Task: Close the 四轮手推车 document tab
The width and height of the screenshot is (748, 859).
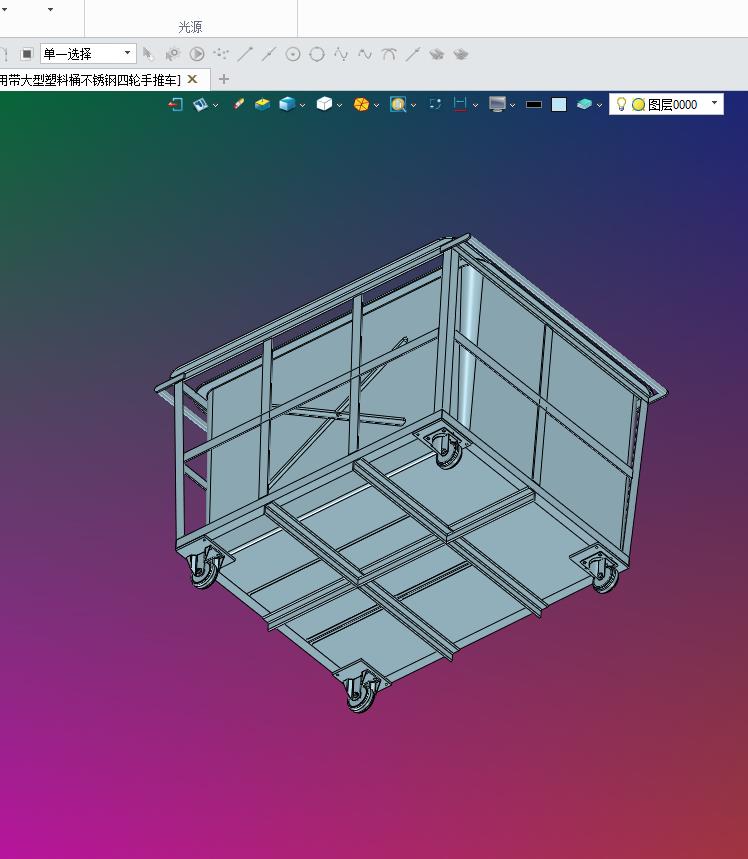Action: 192,79
